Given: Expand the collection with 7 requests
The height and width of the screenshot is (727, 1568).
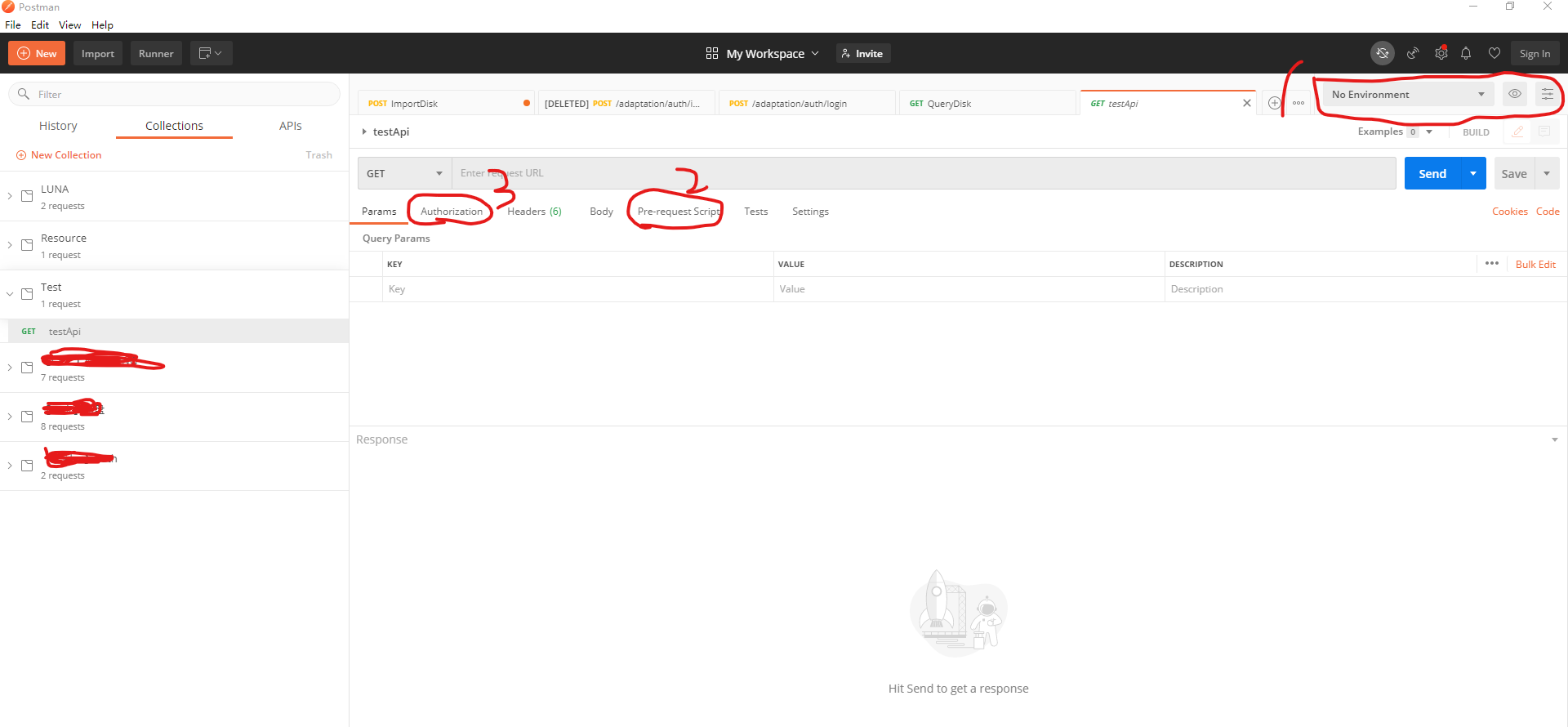Looking at the screenshot, I should 10,368.
